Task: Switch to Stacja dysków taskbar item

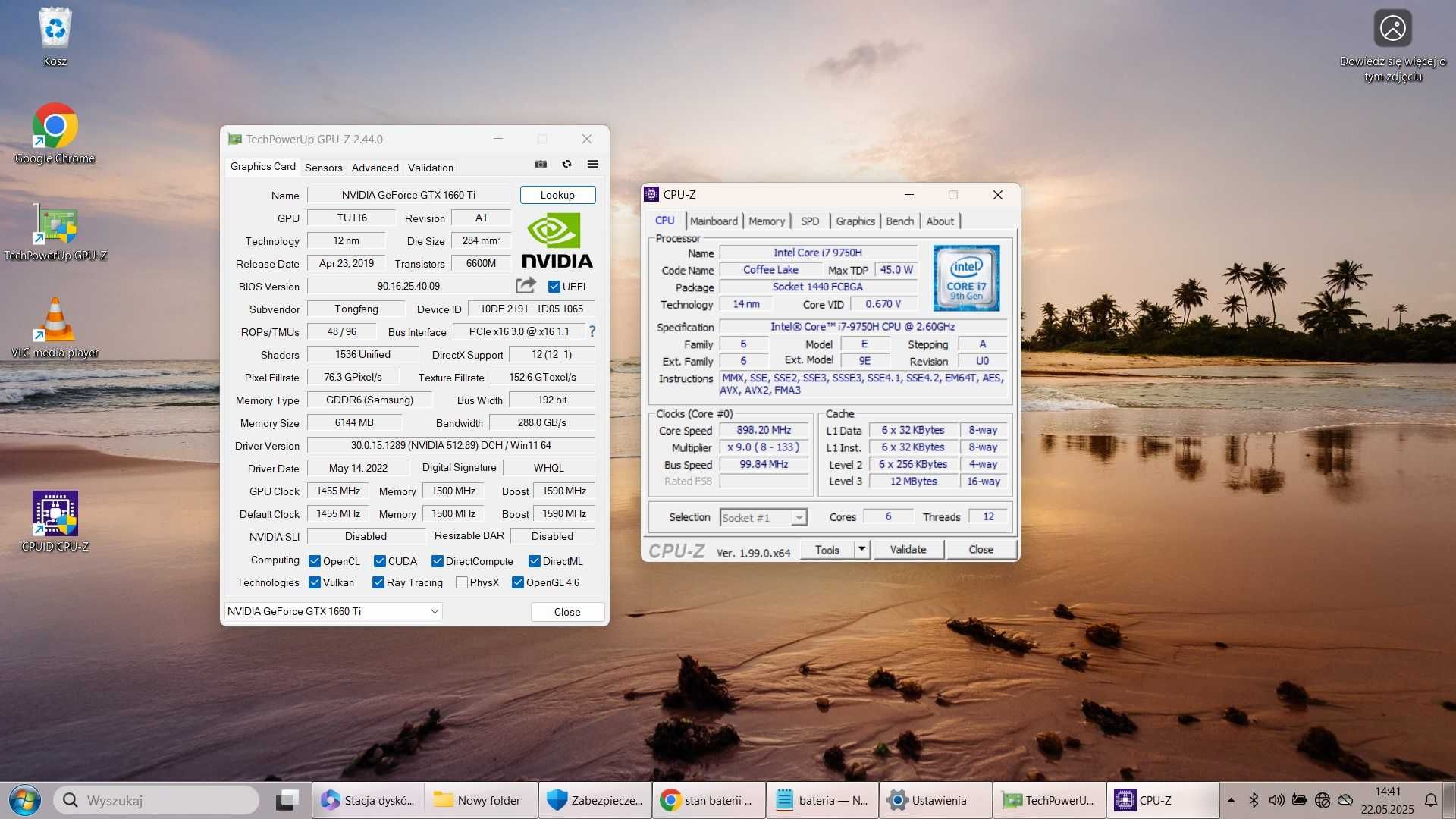Action: (368, 800)
